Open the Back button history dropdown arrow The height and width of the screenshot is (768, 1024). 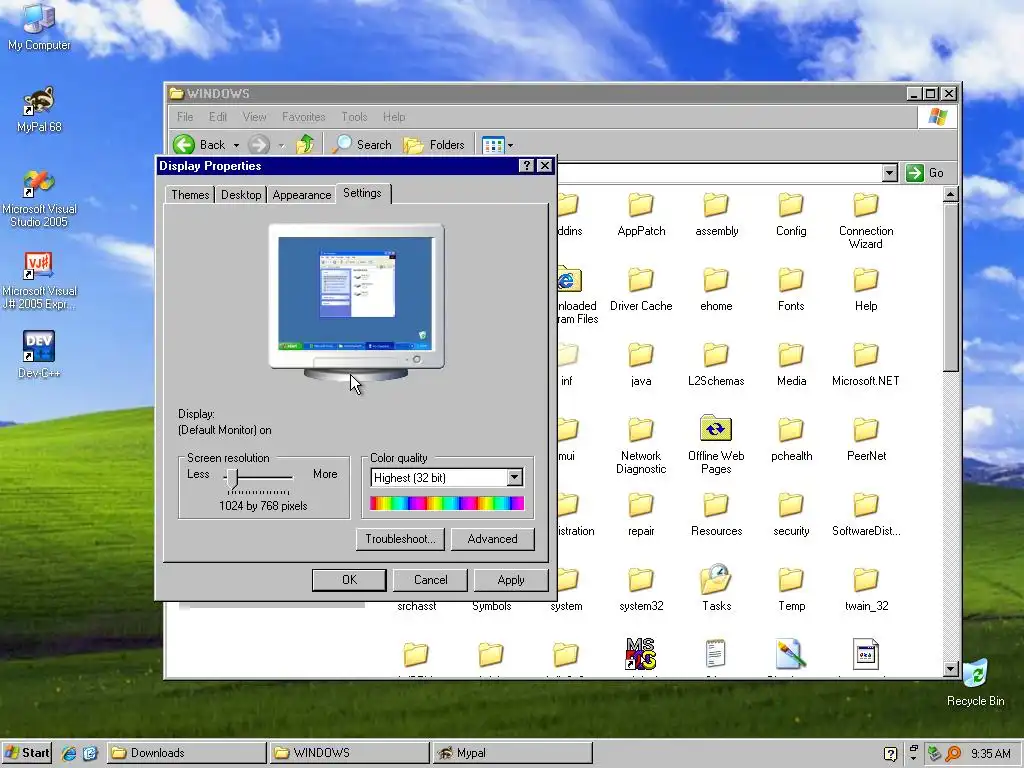236,145
